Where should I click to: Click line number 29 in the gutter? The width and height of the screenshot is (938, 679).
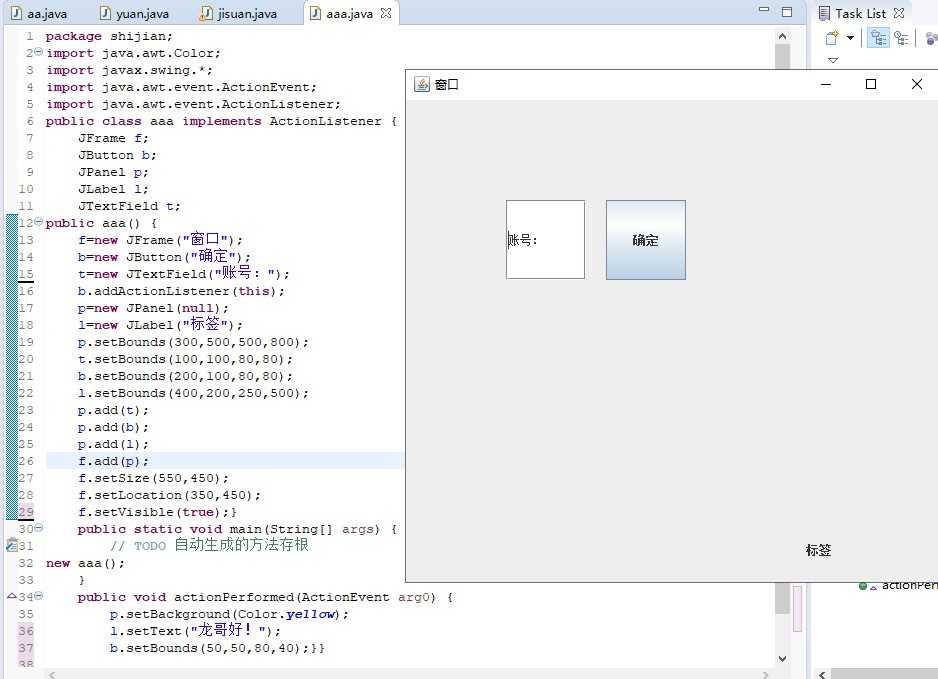point(26,512)
